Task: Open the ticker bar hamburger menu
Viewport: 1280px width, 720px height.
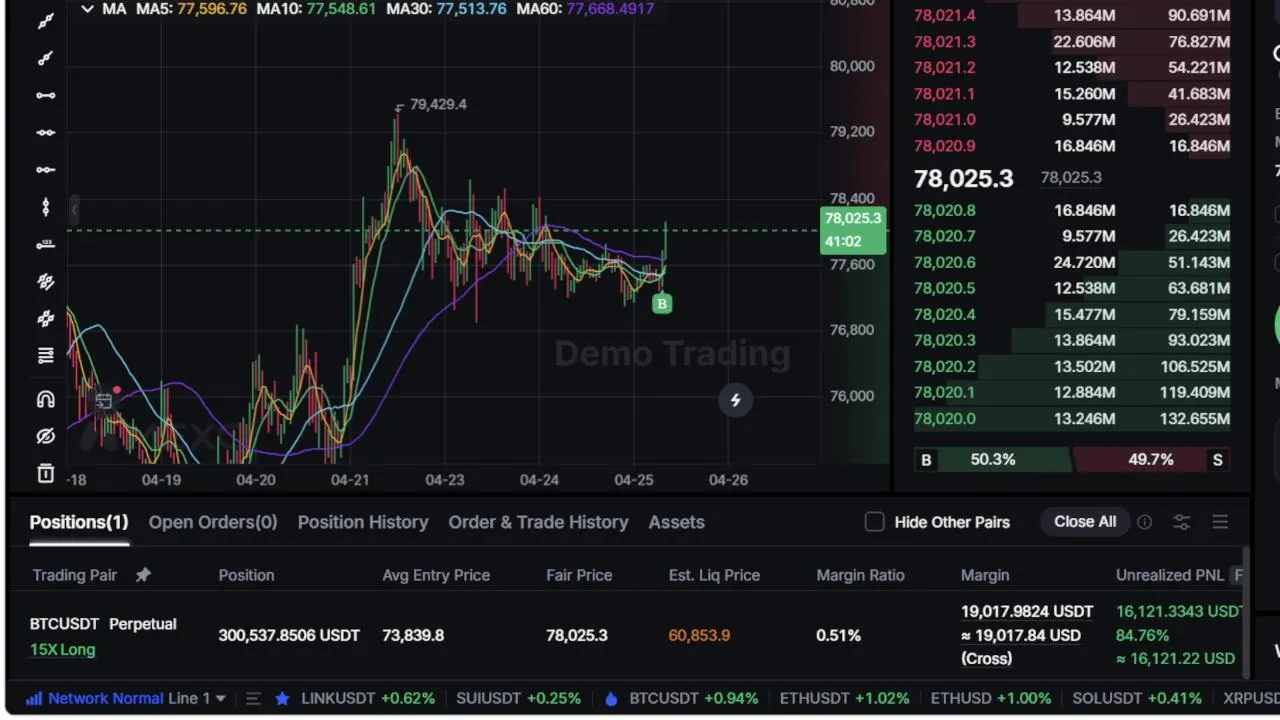Action: [x=253, y=698]
